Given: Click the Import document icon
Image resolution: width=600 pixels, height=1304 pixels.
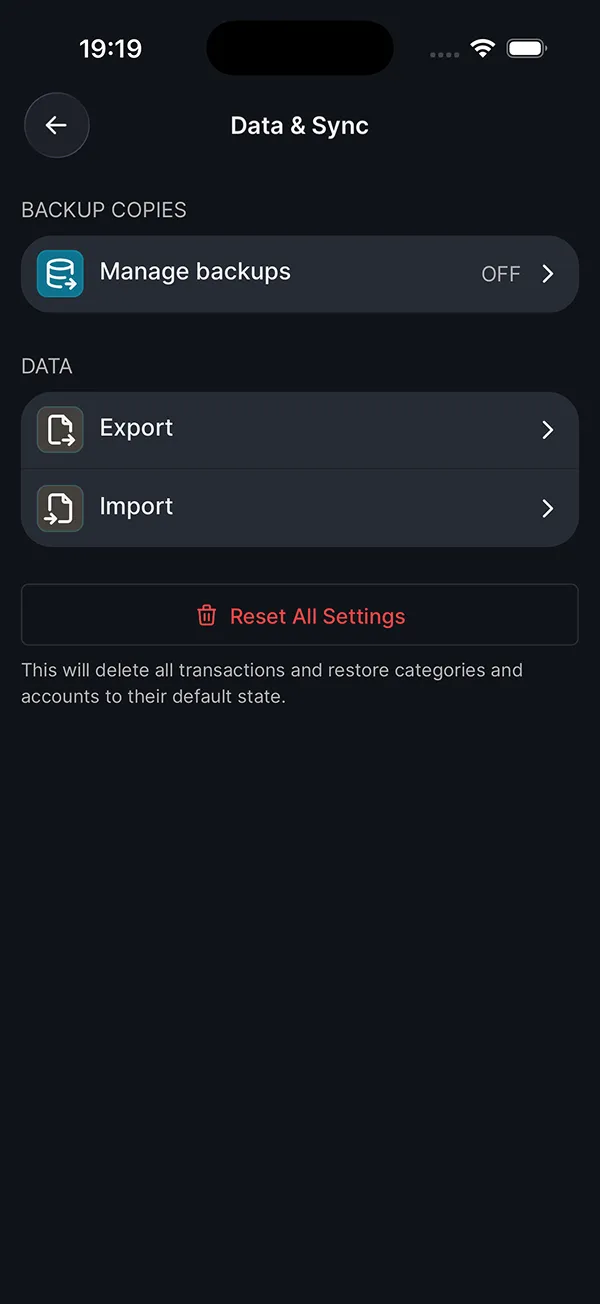Looking at the screenshot, I should tap(58, 508).
